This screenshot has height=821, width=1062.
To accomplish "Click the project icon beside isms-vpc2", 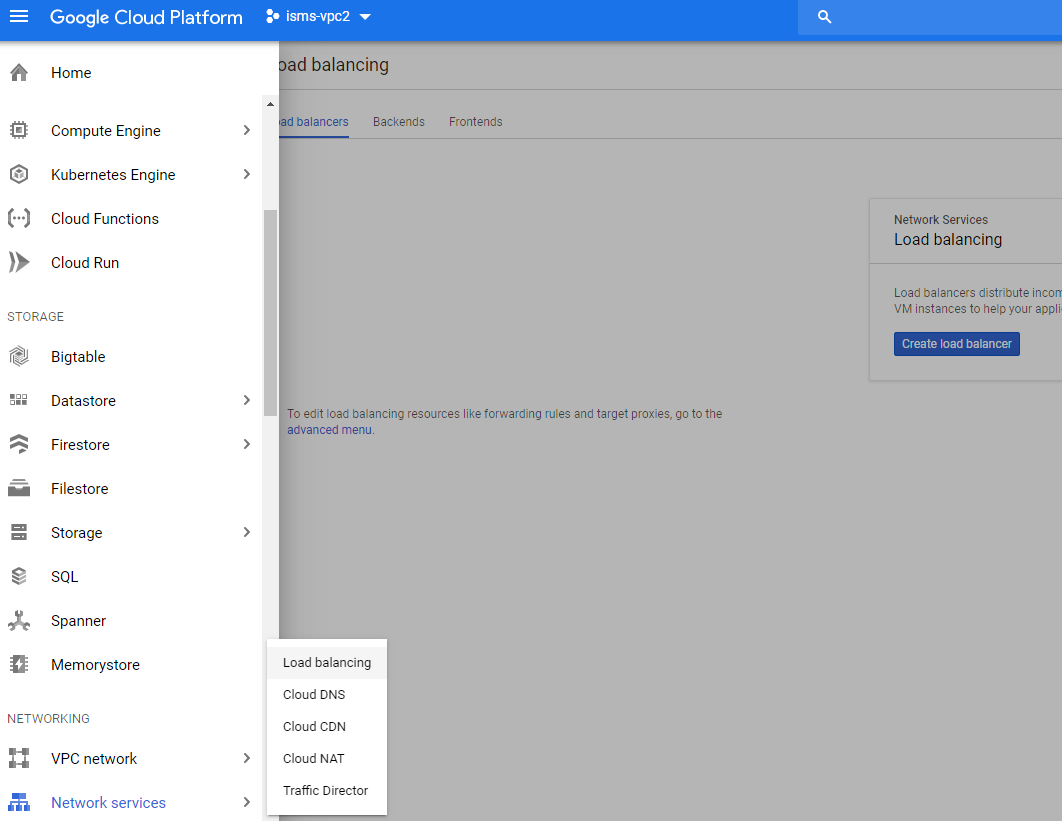I will pos(272,16).
